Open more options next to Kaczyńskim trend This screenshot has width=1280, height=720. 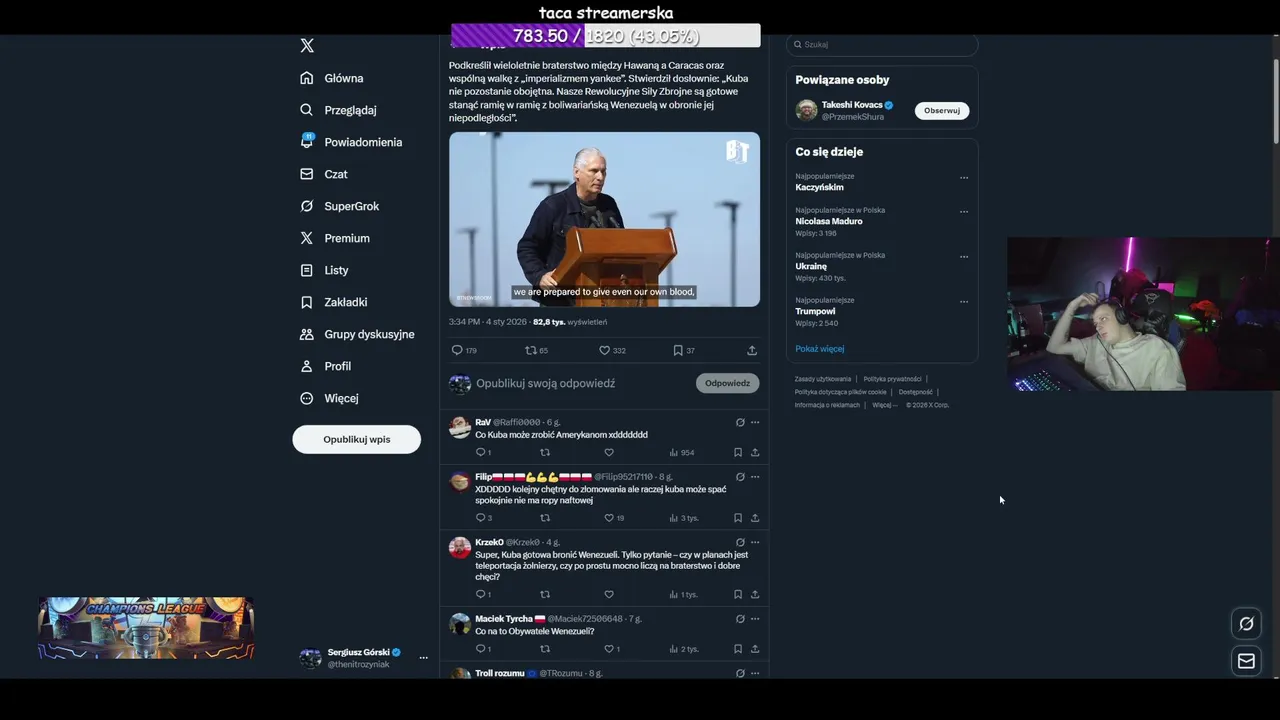(964, 178)
